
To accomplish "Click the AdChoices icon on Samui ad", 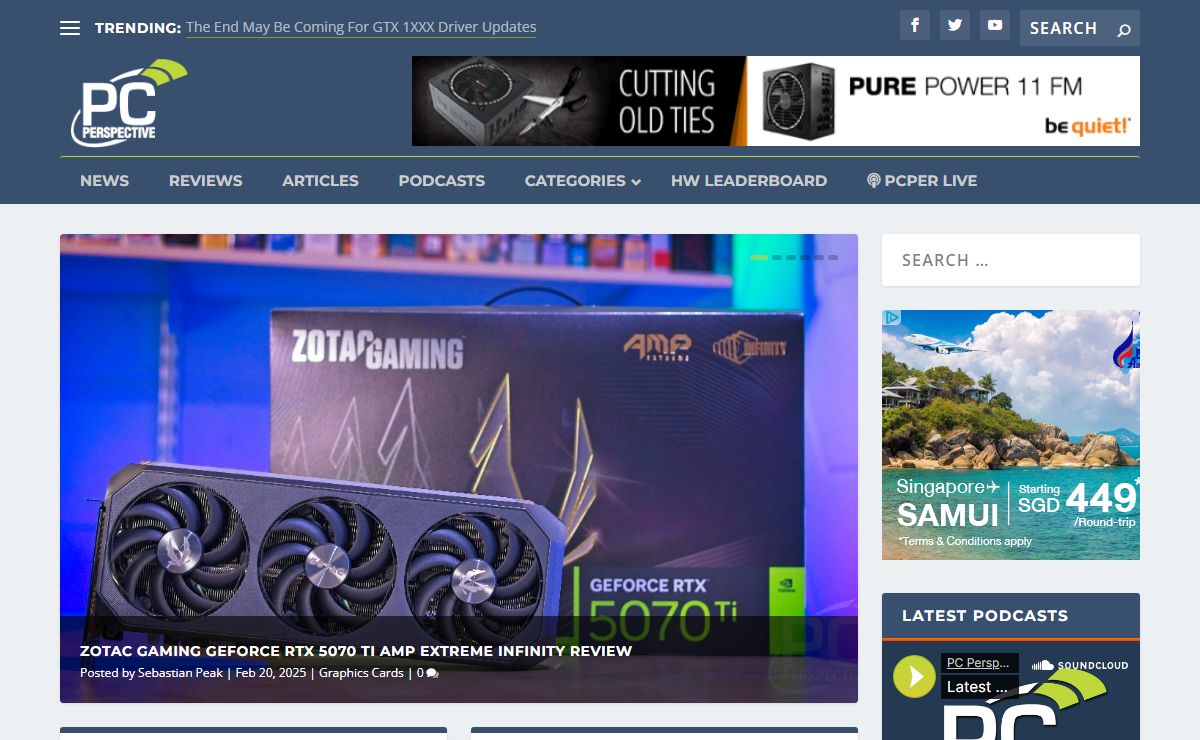I will pos(892,318).
